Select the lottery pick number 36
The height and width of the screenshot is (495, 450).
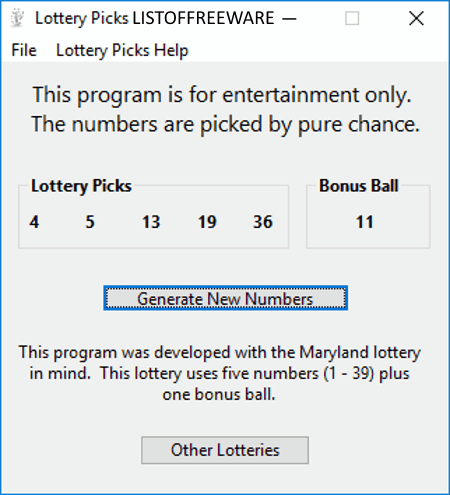[263, 222]
